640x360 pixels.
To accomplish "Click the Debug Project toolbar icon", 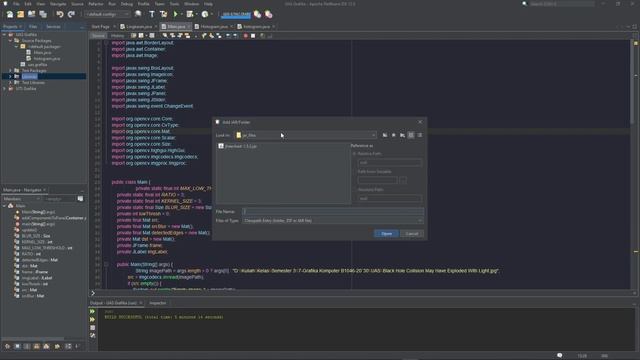I will 190,14.
